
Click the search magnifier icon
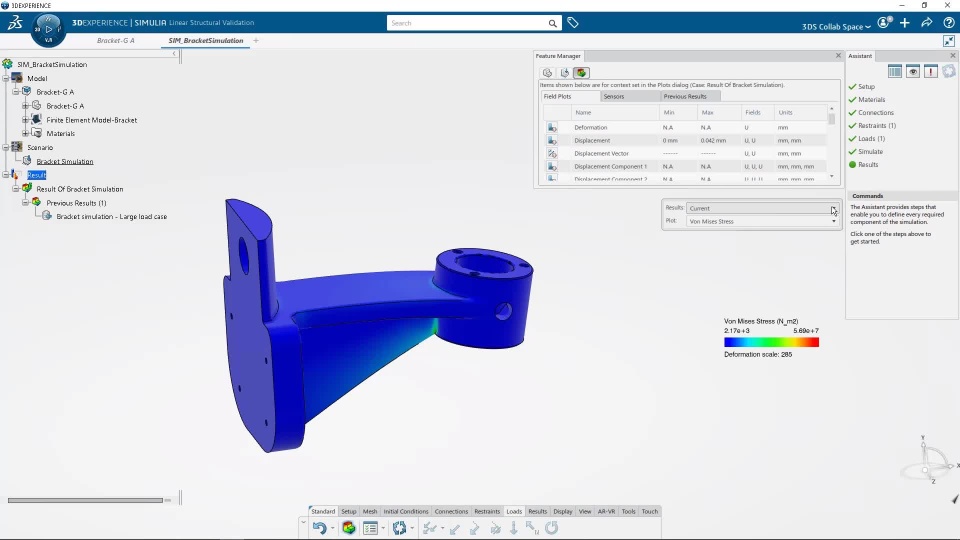552,23
